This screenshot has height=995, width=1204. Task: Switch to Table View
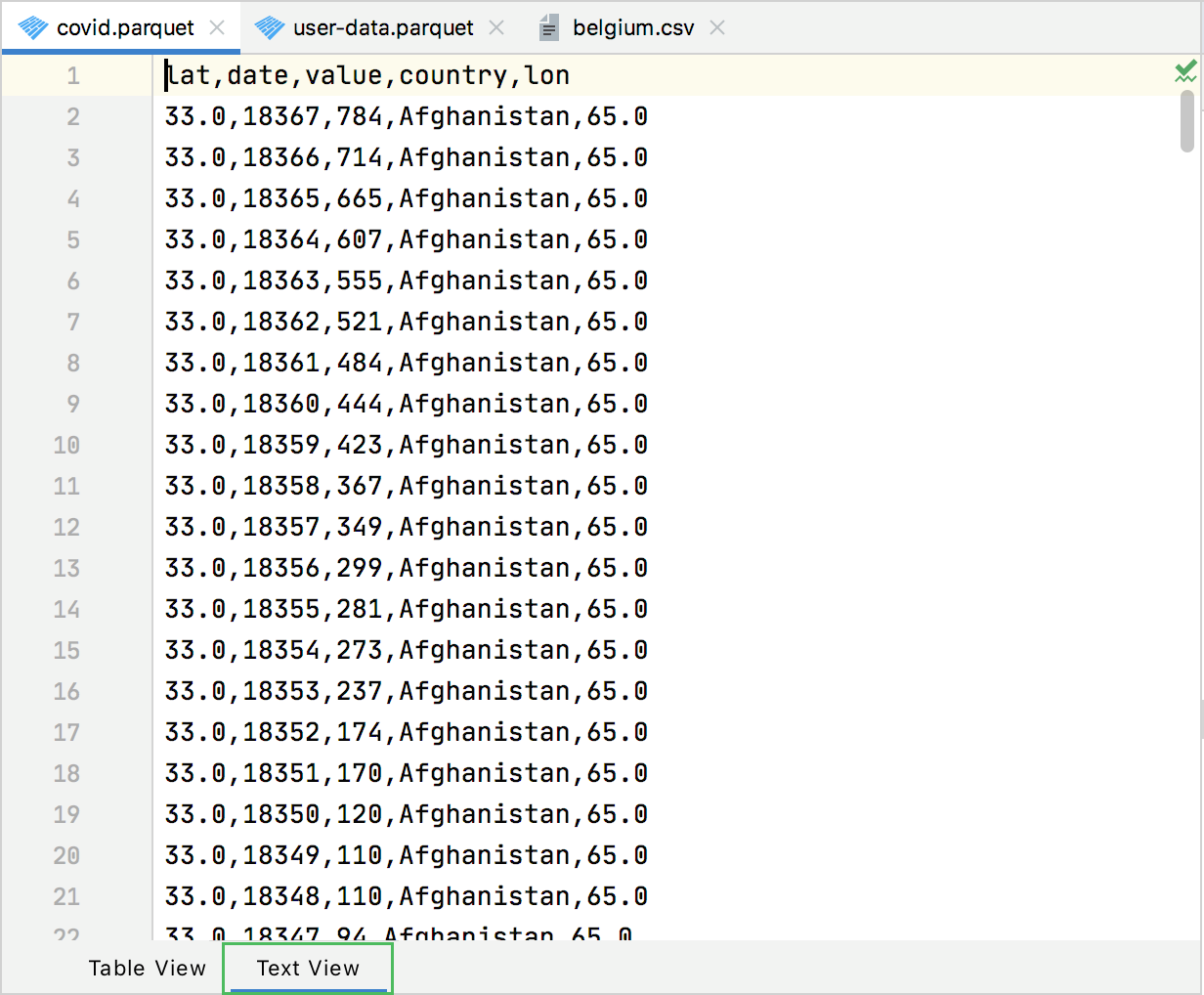[148, 968]
